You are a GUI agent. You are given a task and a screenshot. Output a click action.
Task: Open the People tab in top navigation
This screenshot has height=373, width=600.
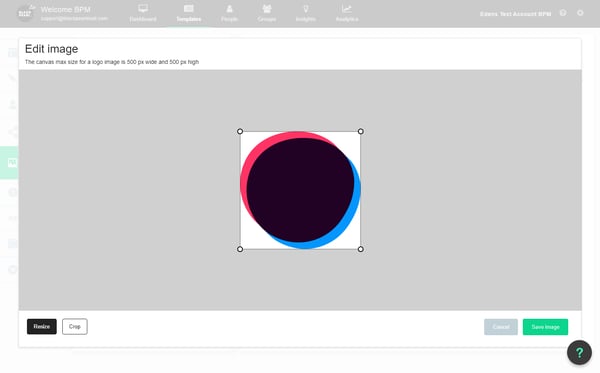pyautogui.click(x=229, y=13)
